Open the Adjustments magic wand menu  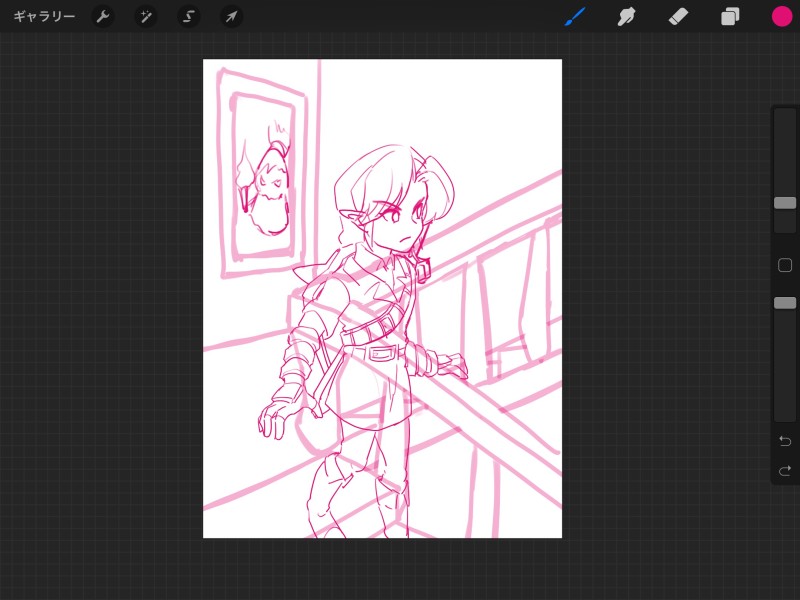[x=146, y=17]
